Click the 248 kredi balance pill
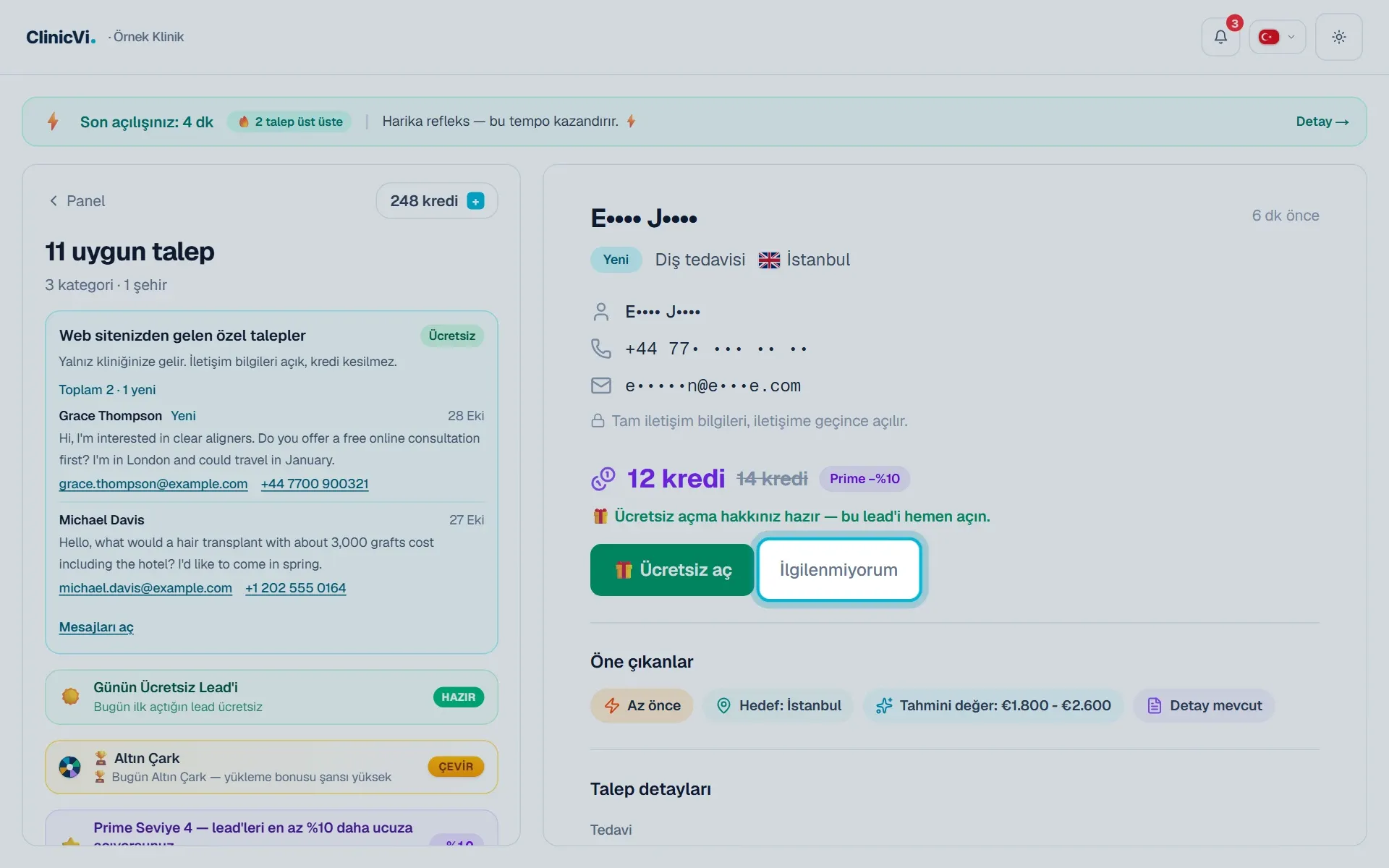 pos(436,201)
